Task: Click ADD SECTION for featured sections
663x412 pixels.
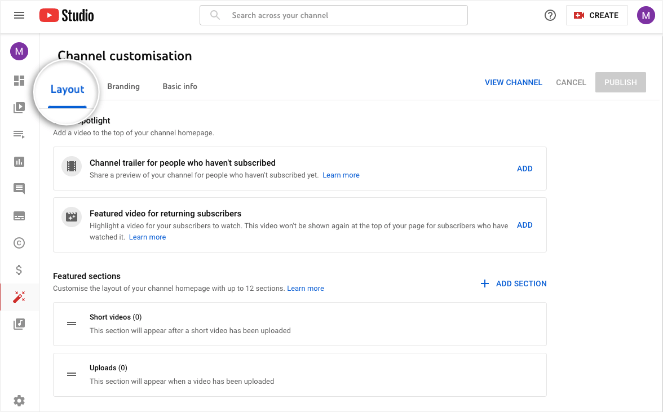Action: pyautogui.click(x=514, y=284)
